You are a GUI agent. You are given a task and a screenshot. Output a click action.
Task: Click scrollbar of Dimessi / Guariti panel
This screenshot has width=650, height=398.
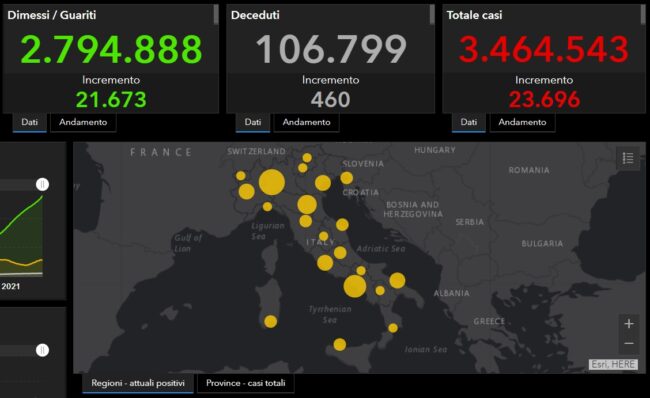(x=216, y=15)
